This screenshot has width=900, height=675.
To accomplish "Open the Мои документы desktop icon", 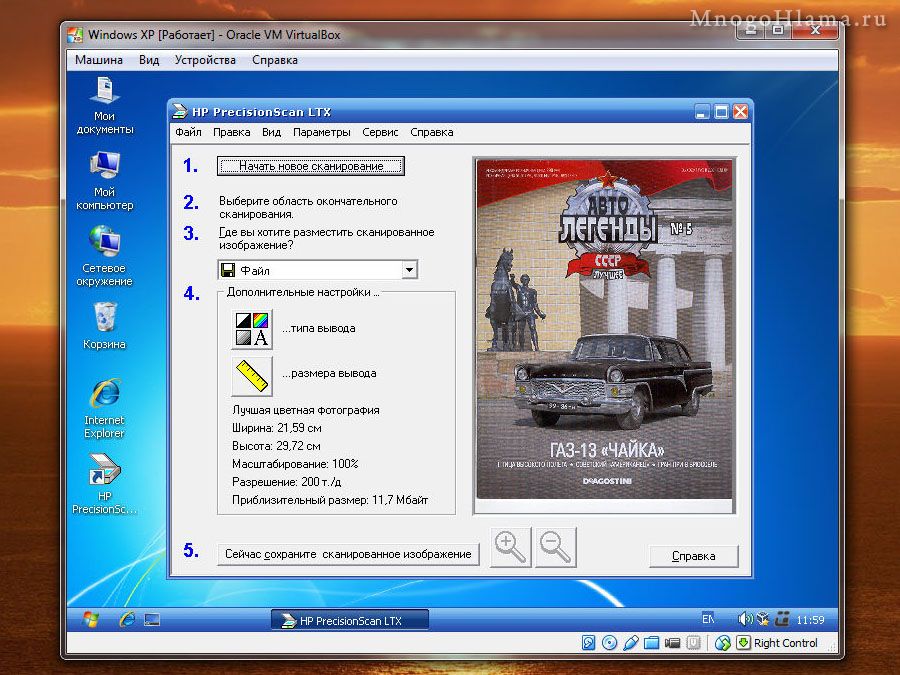I will [x=104, y=106].
